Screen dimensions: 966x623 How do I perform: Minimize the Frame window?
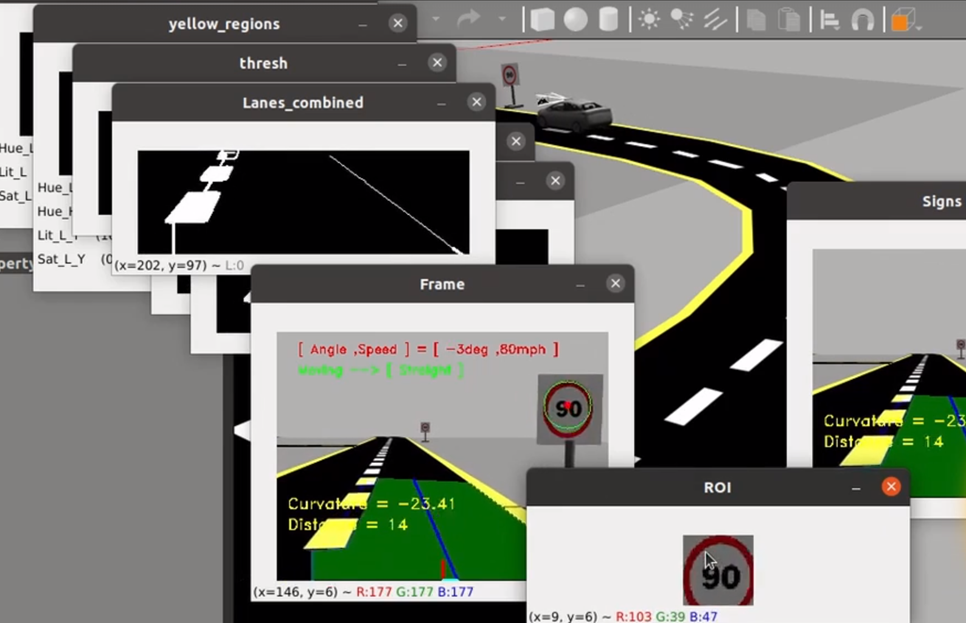coord(580,285)
